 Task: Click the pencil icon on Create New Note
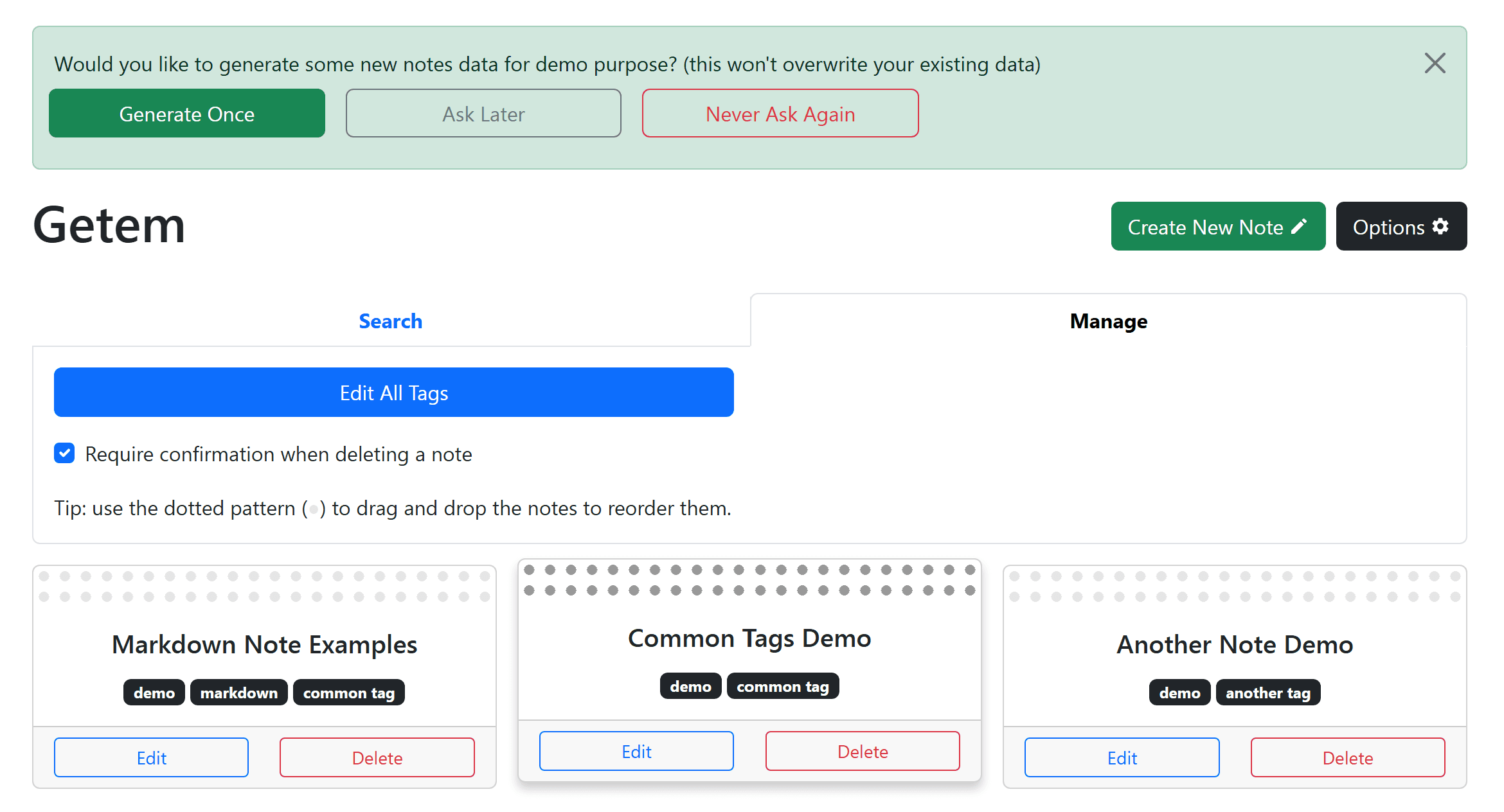pyautogui.click(x=1300, y=226)
